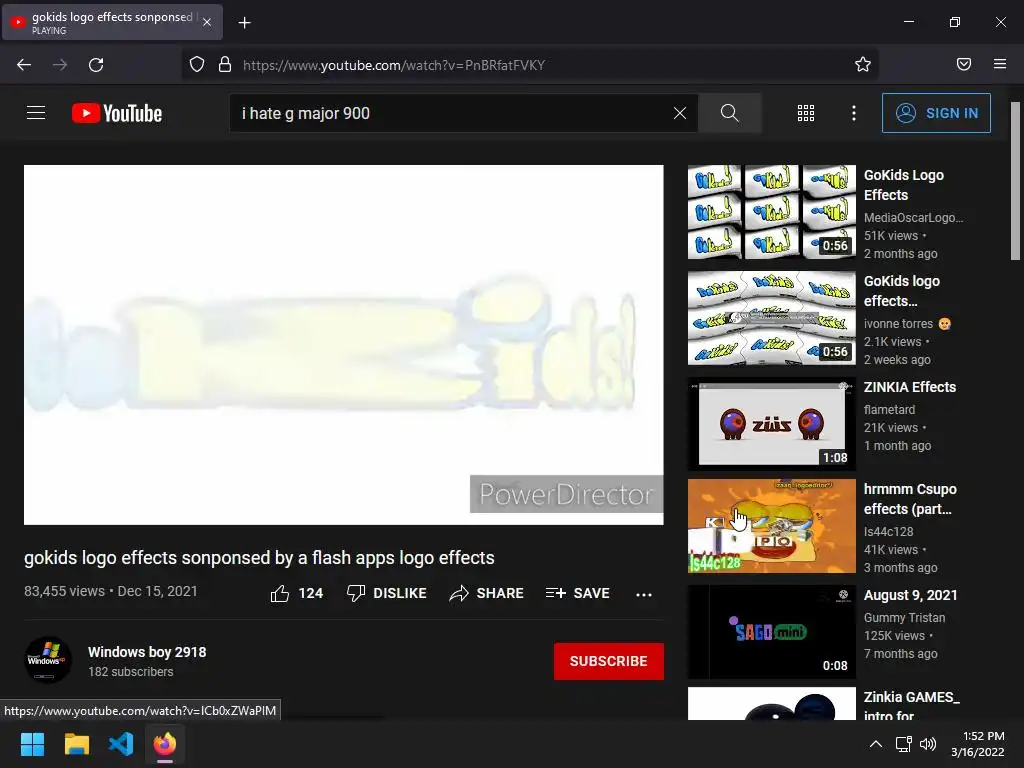
Task: Reload the page in Firefox
Action: (96, 65)
